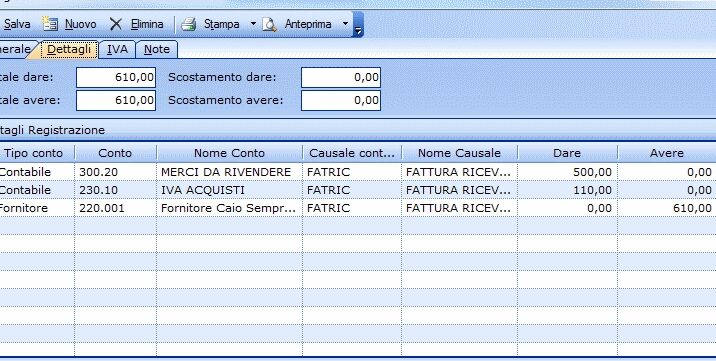
Task: Click the Totale dare field
Action: [116, 77]
